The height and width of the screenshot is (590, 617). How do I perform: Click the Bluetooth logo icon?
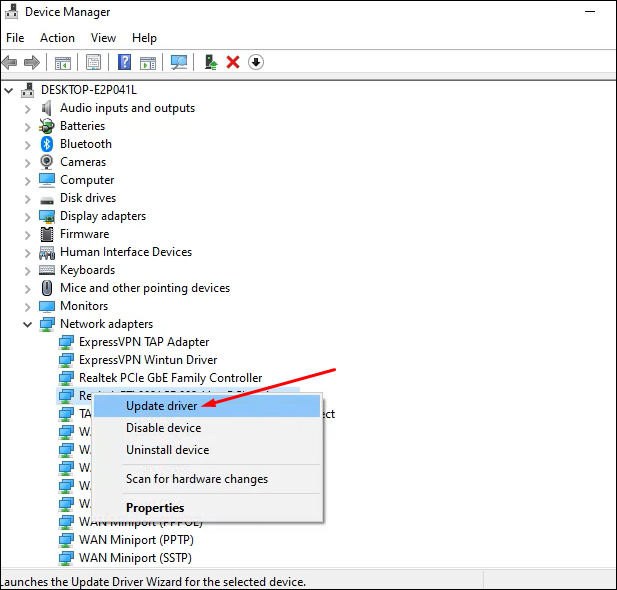click(x=47, y=144)
